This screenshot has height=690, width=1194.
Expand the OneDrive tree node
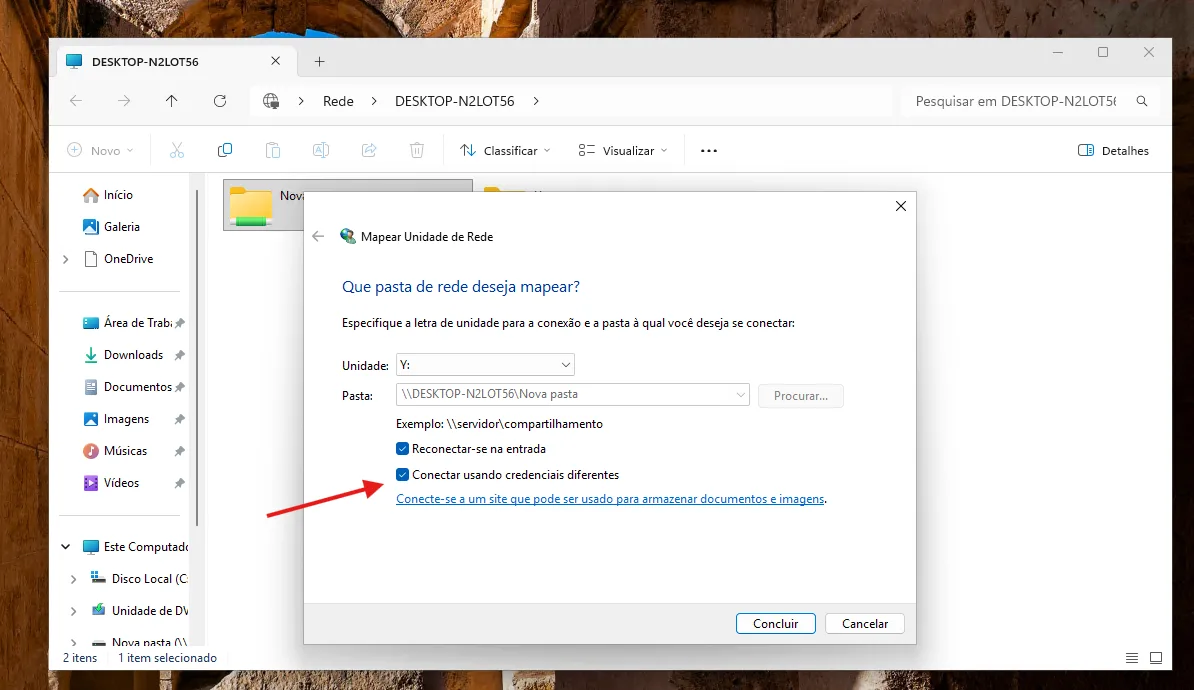(65, 260)
